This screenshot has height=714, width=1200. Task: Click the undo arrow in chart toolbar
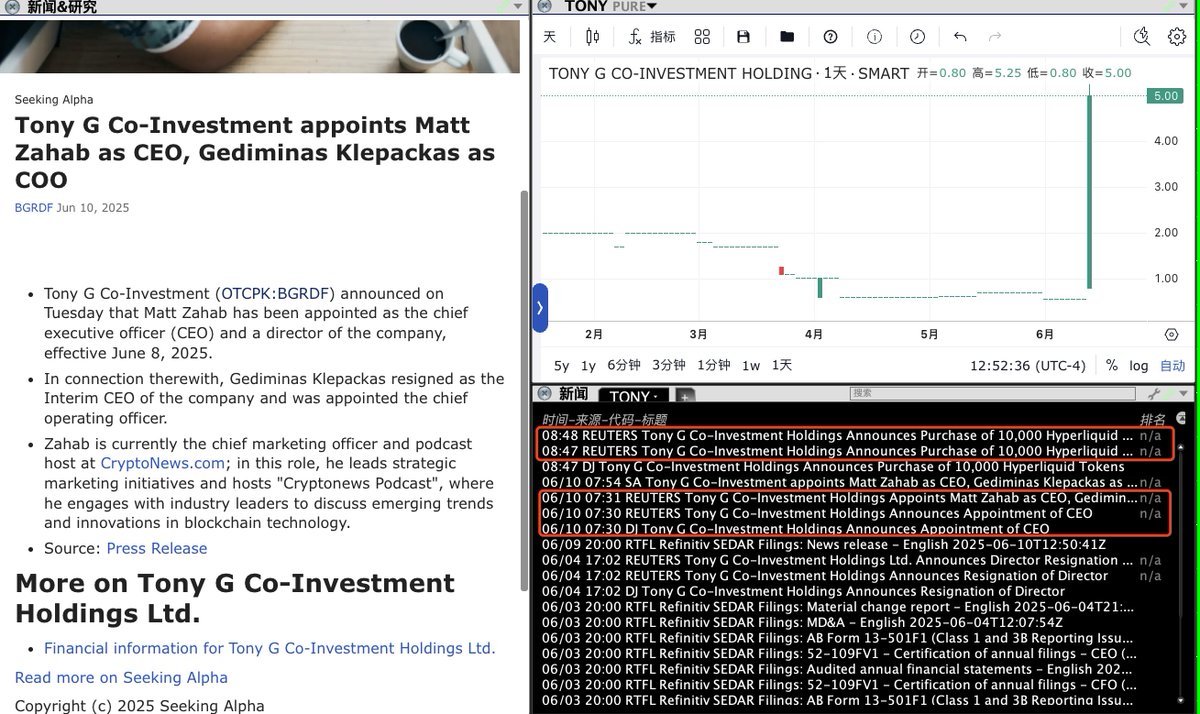click(x=960, y=37)
